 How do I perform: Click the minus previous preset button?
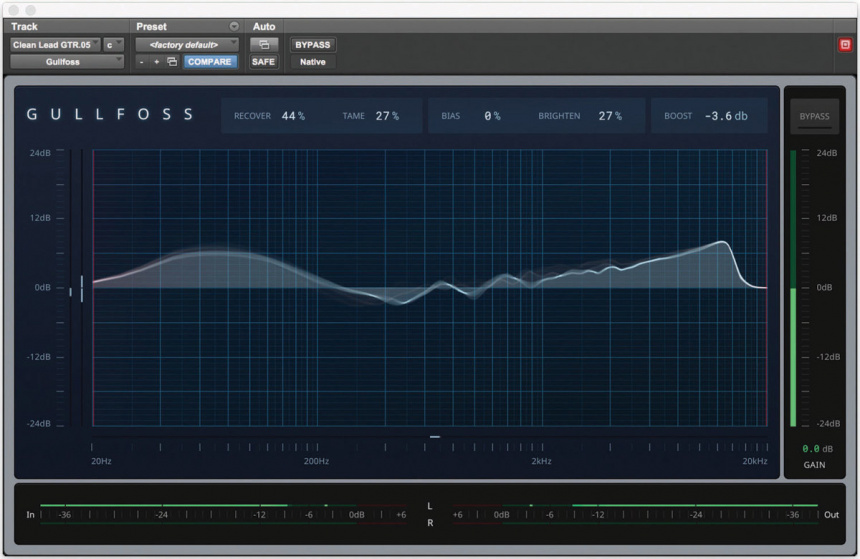pyautogui.click(x=142, y=62)
